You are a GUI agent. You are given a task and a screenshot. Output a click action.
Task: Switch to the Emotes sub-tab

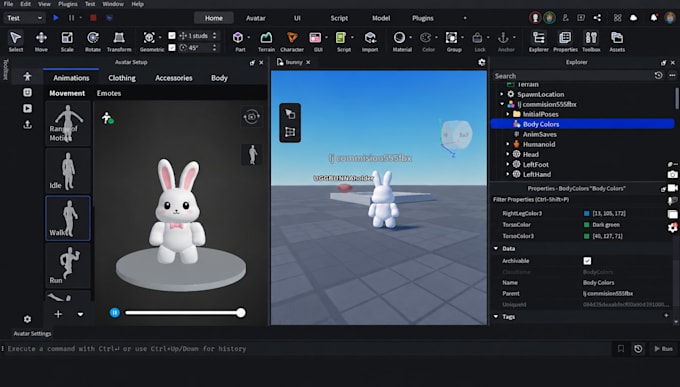click(x=109, y=93)
